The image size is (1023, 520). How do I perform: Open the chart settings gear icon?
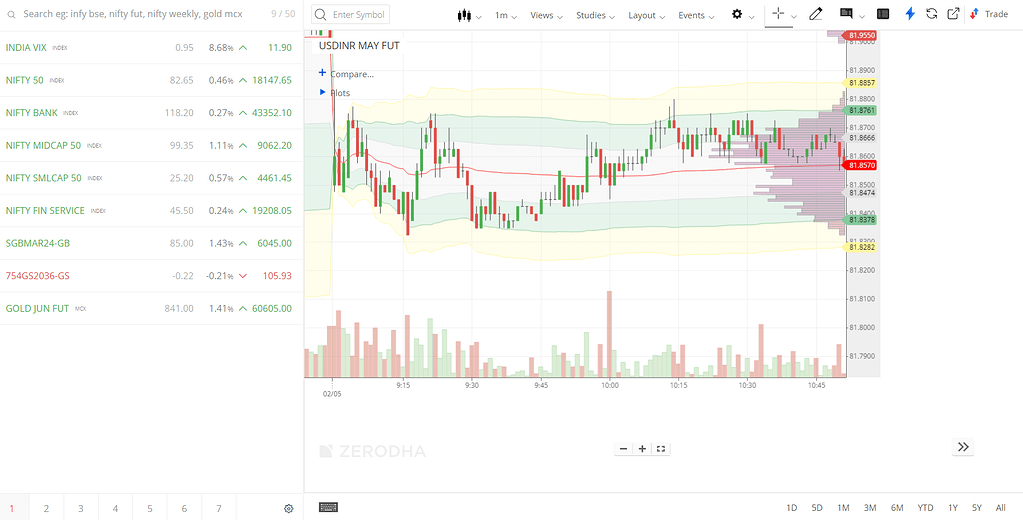pos(737,14)
